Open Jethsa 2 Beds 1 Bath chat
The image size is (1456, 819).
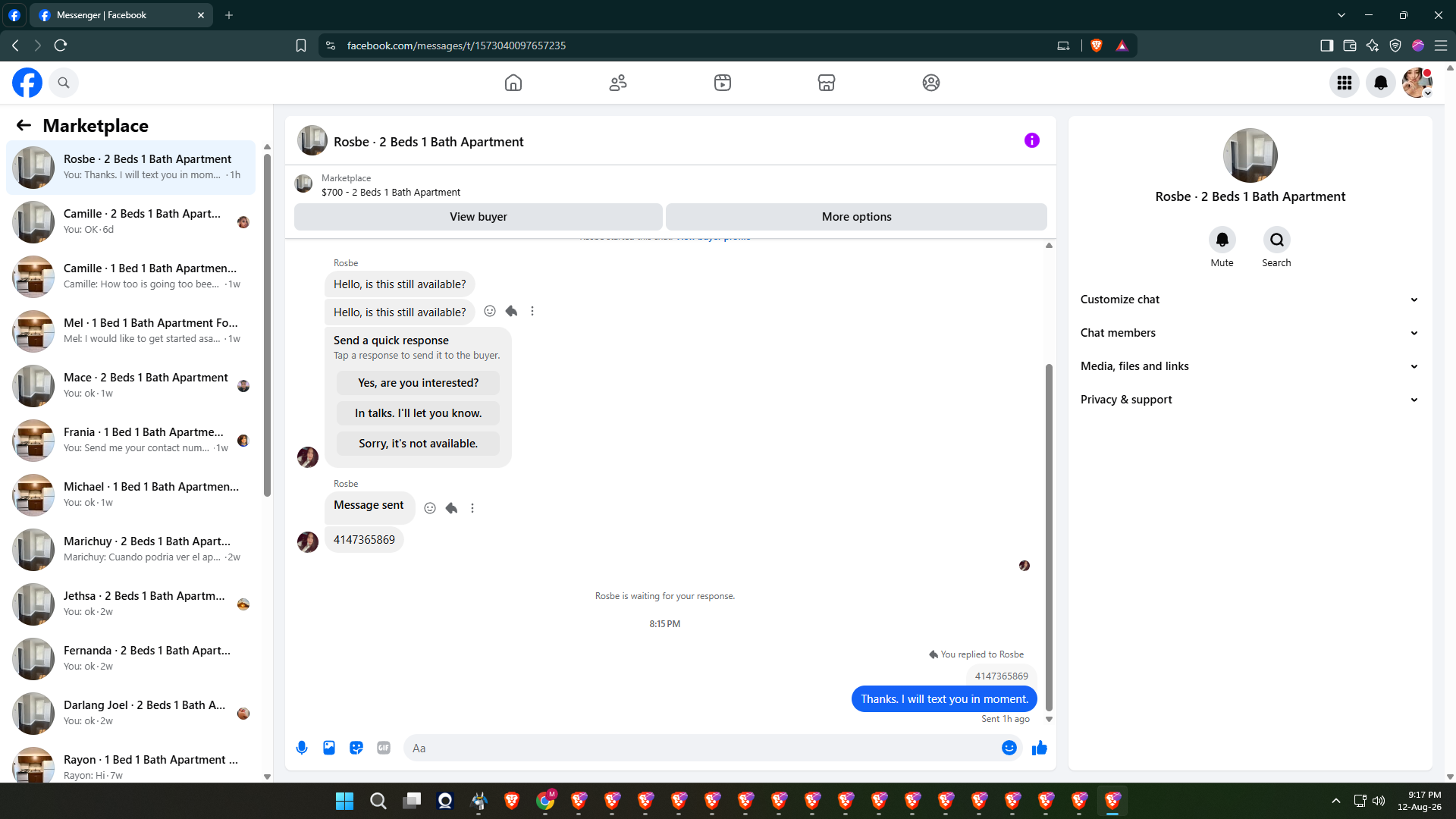coord(131,604)
